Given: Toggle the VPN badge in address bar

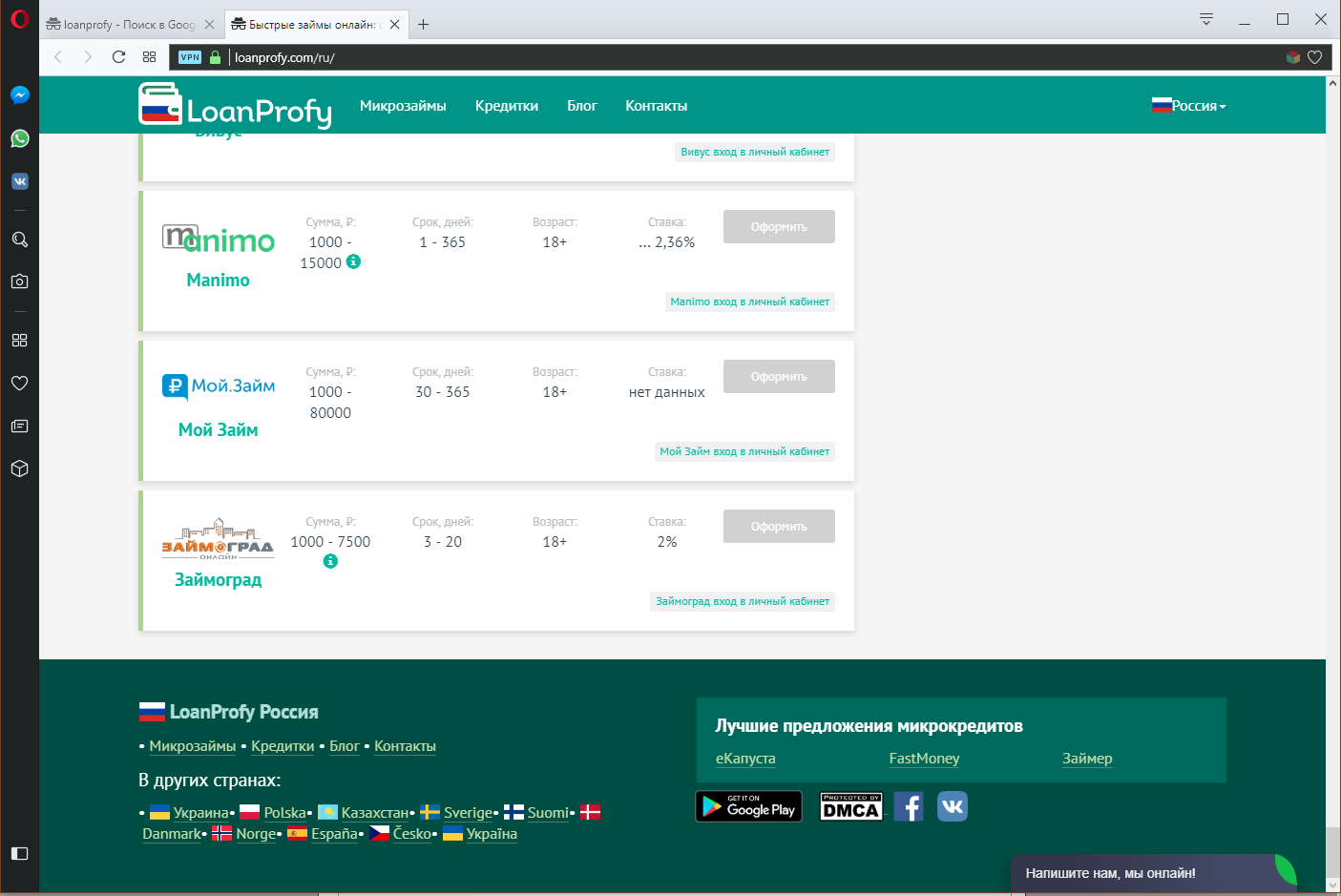Looking at the screenshot, I should pos(190,57).
